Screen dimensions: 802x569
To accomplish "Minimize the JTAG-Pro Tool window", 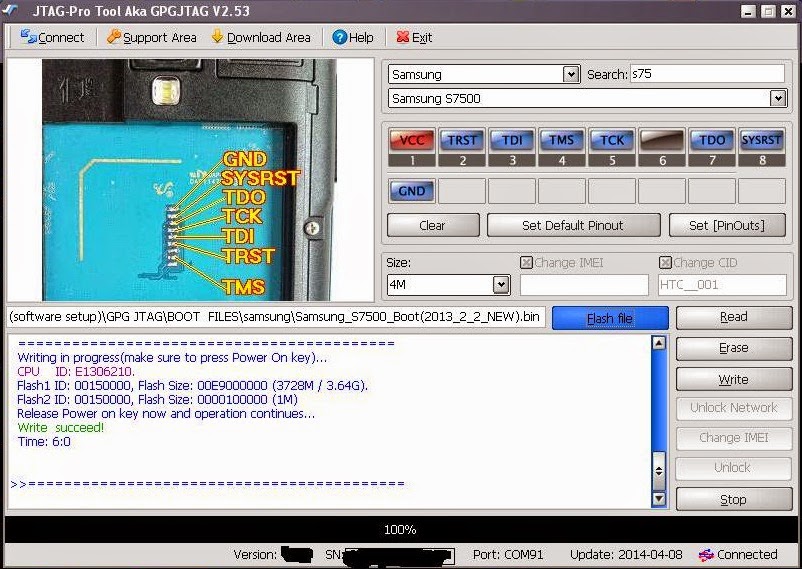I will (x=748, y=11).
